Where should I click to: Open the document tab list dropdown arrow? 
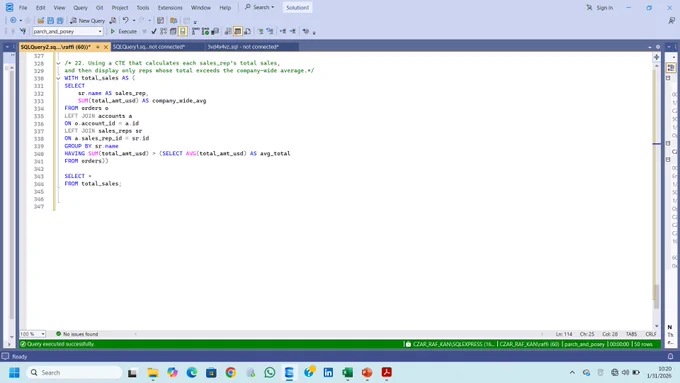coord(650,47)
